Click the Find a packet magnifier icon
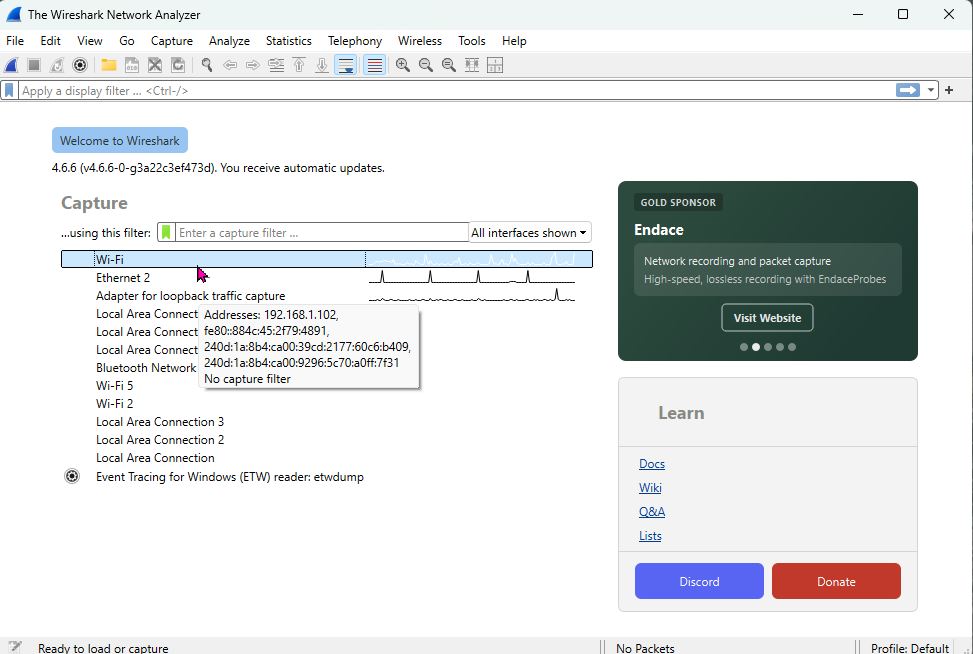 207,65
